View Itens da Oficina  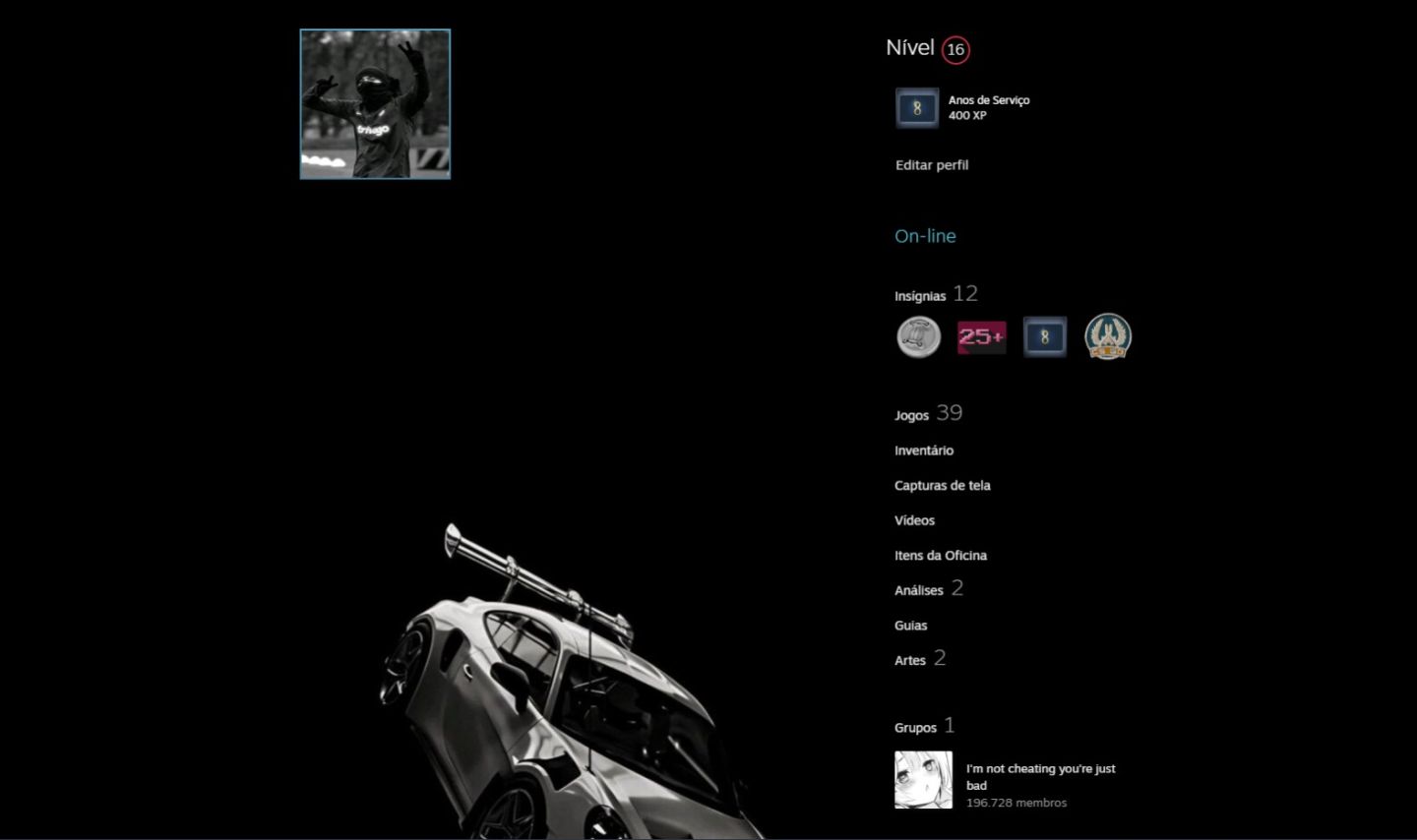tap(941, 555)
